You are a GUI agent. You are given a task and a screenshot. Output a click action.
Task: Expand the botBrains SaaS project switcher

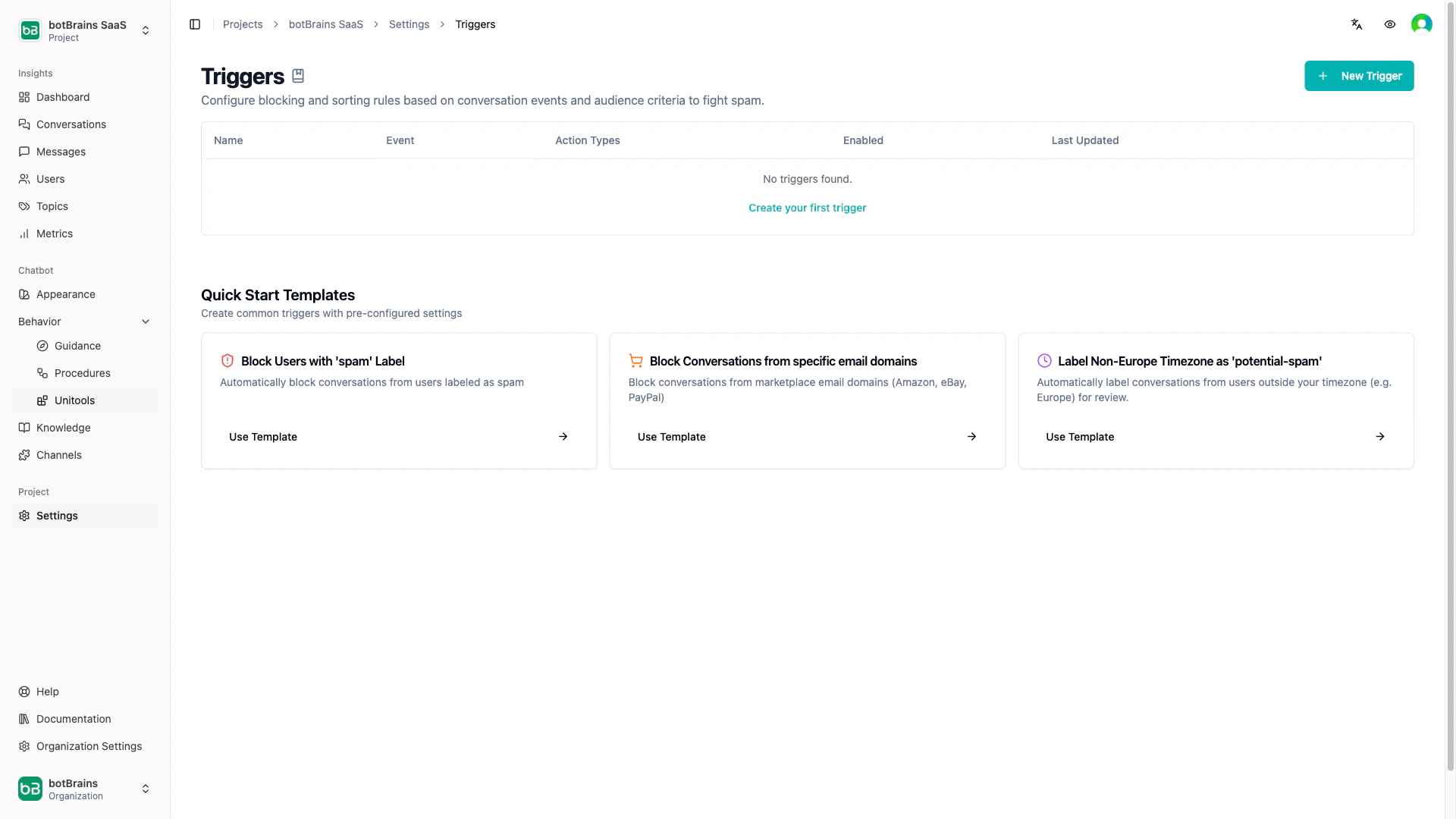145,30
